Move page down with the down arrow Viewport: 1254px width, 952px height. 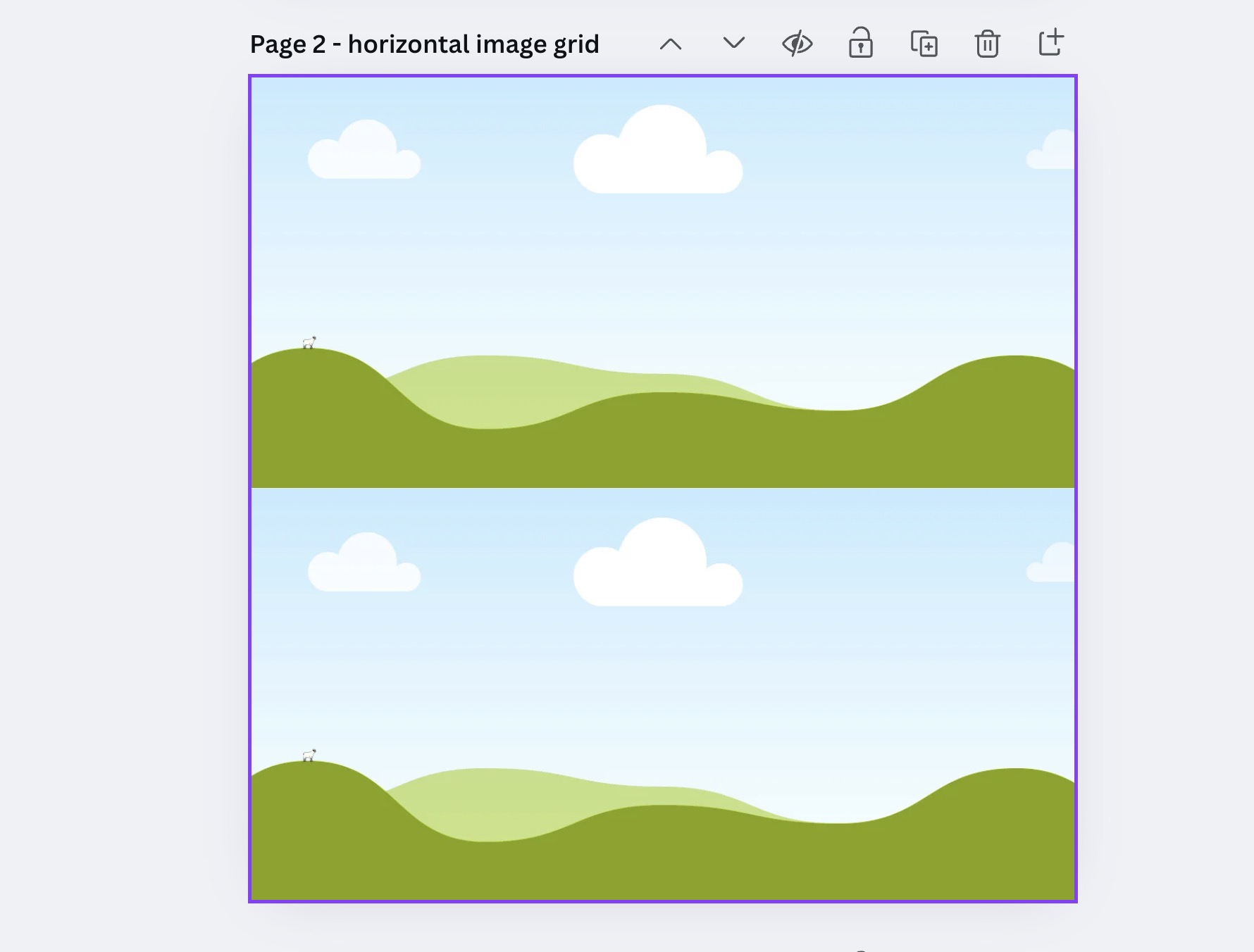pos(734,44)
